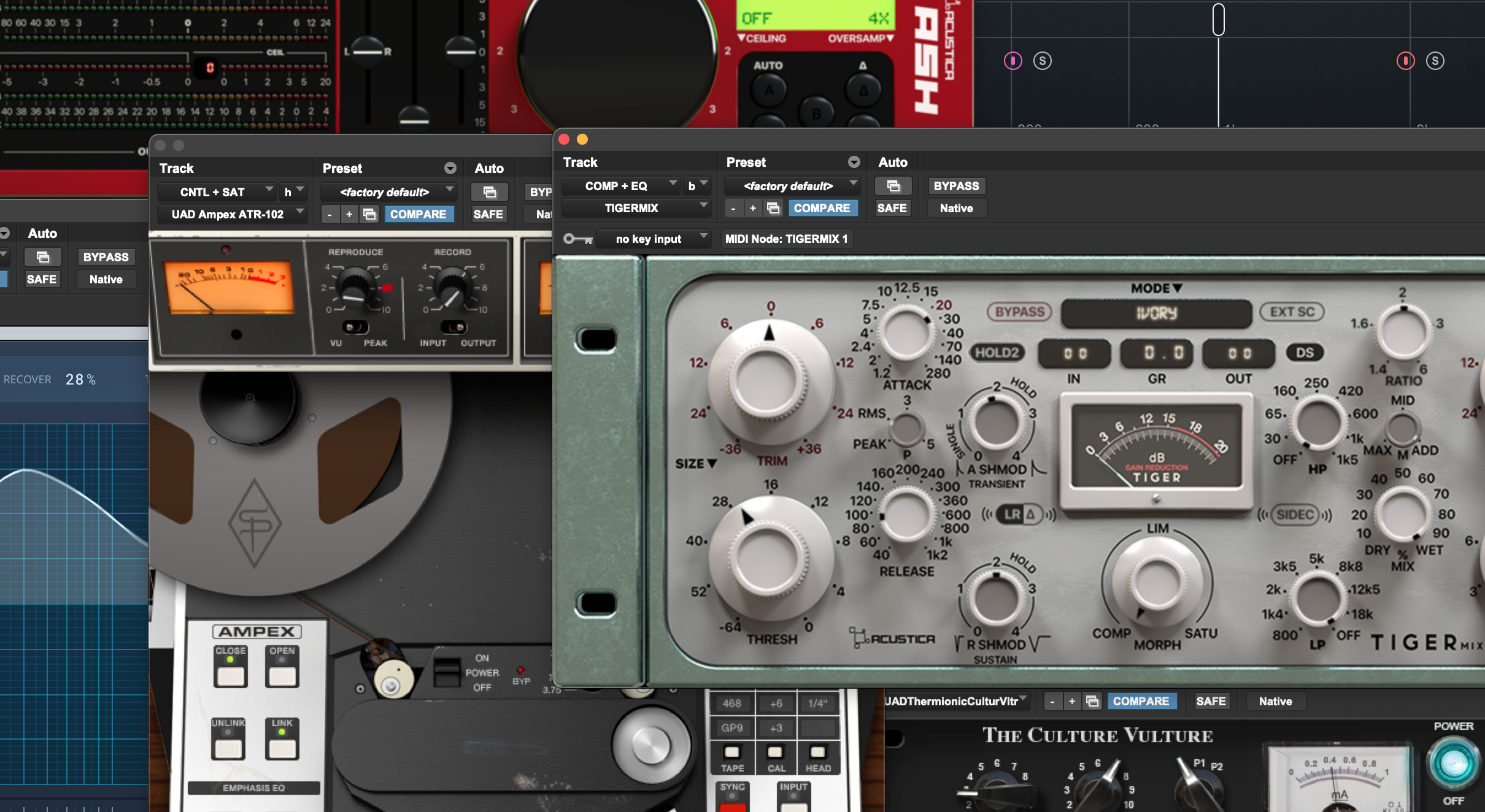Click the Ampex automation enable icon
The height and width of the screenshot is (812, 1485).
tap(489, 192)
